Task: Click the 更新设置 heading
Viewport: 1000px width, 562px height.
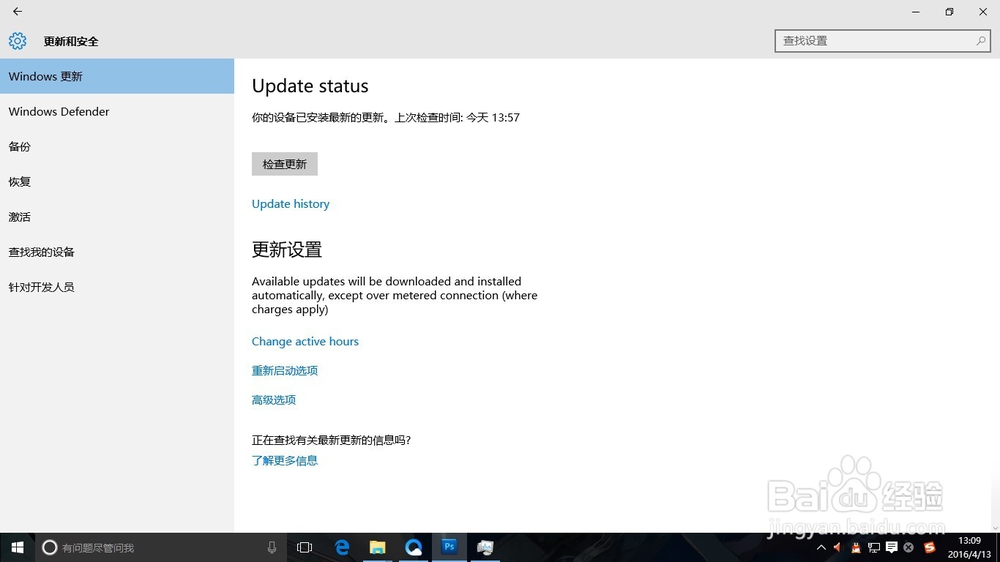Action: point(286,249)
